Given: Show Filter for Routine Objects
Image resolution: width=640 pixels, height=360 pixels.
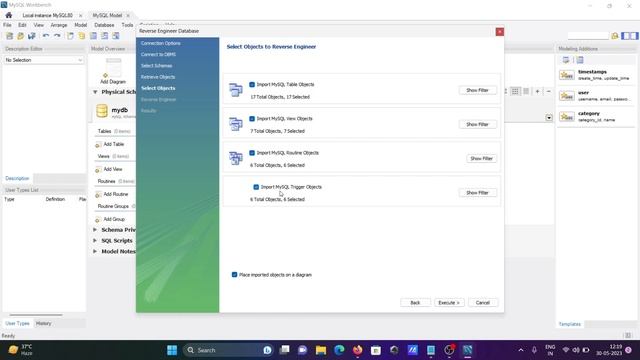Looking at the screenshot, I should [x=481, y=158].
